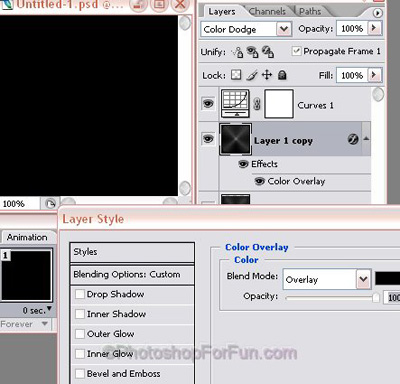This screenshot has height=384, width=400.
Task: Hide the Curves 1 adjustment layer
Action: click(x=208, y=103)
